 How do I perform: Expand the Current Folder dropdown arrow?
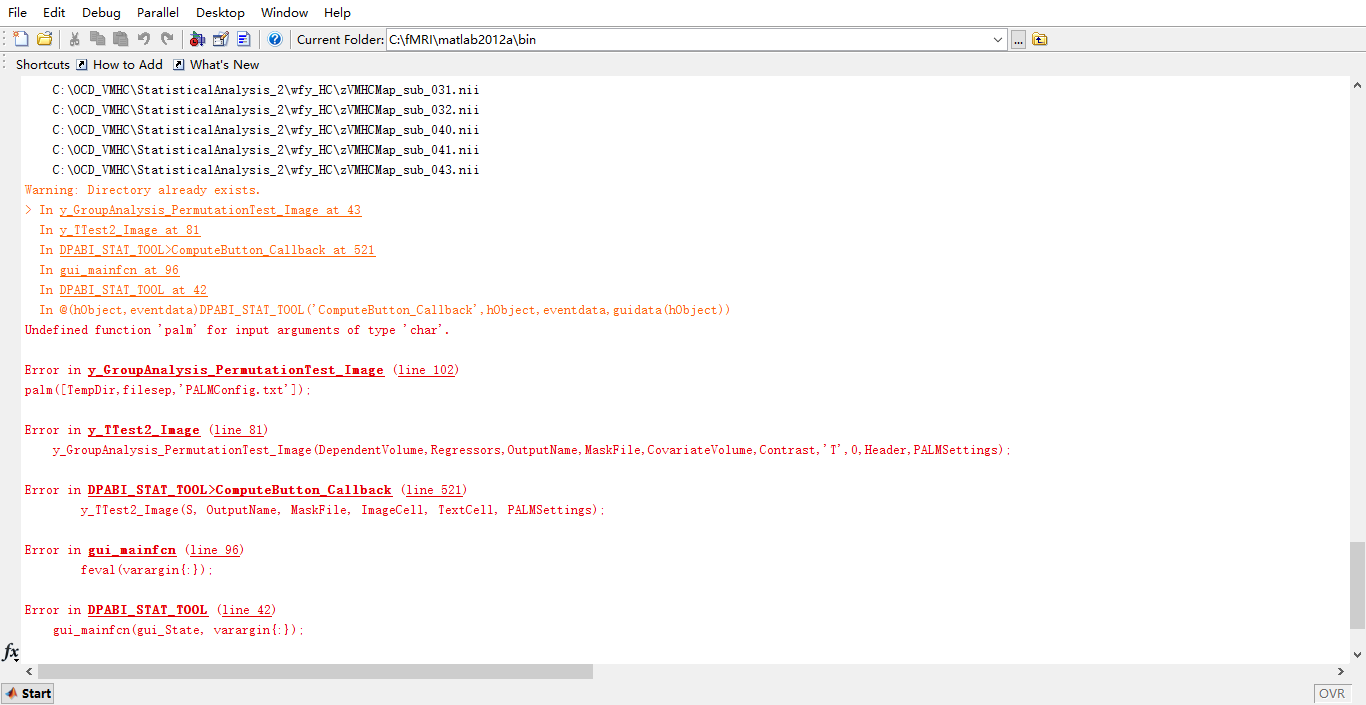(x=998, y=40)
